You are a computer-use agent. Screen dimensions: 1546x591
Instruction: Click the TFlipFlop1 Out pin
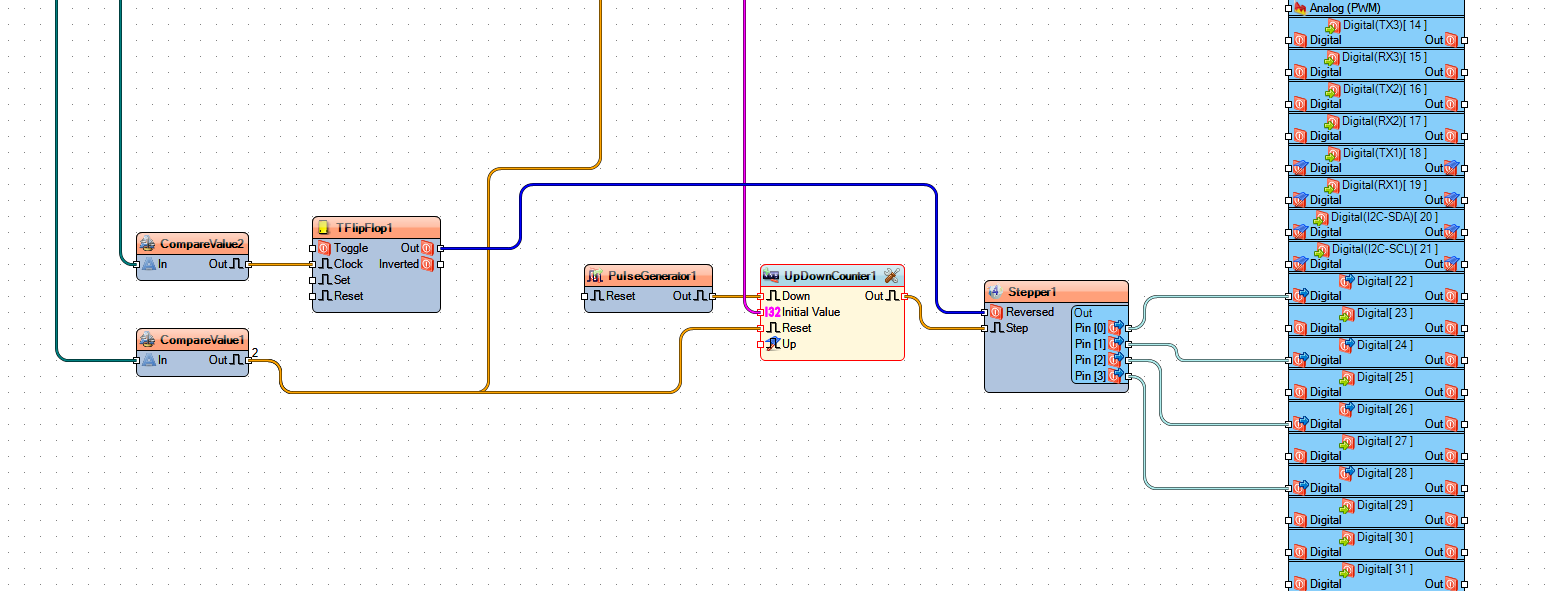click(440, 248)
